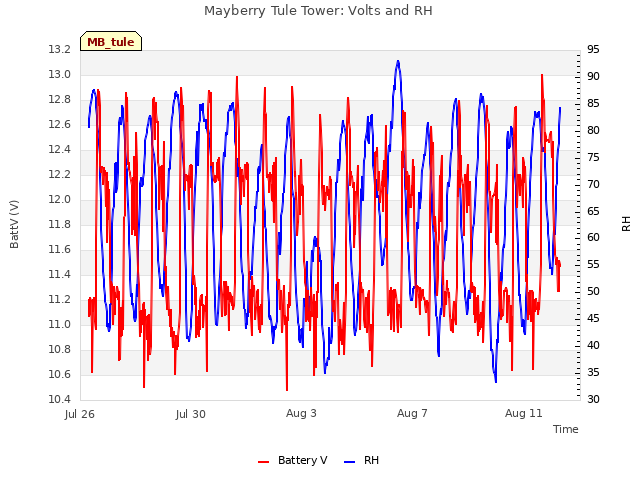Click the Jul 26 date tick

click(x=80, y=414)
